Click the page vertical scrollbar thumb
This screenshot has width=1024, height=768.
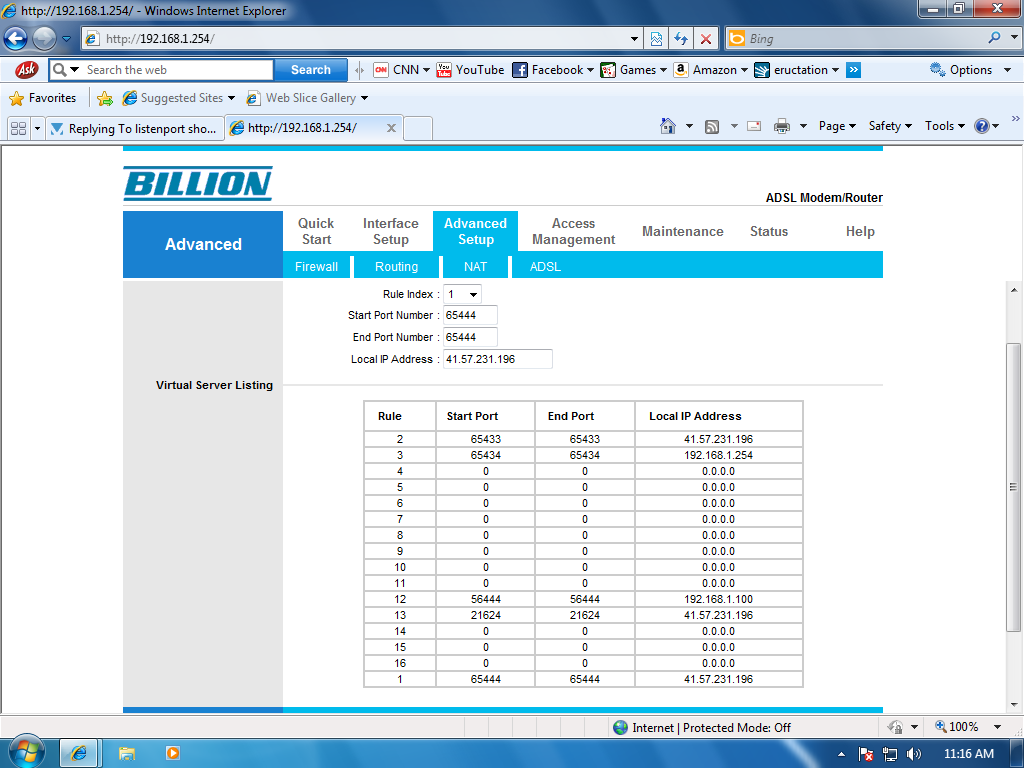pyautogui.click(x=1014, y=487)
